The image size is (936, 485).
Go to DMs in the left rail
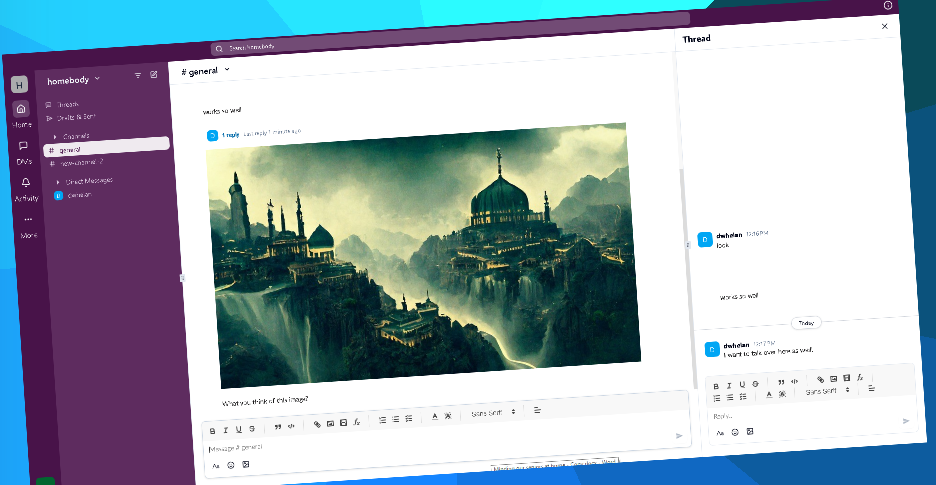coord(23,150)
